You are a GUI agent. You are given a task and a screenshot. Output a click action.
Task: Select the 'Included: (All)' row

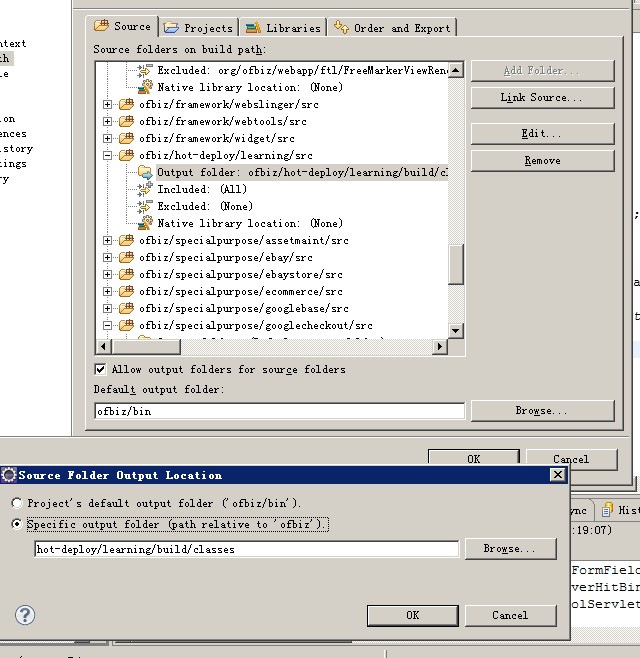[202, 189]
